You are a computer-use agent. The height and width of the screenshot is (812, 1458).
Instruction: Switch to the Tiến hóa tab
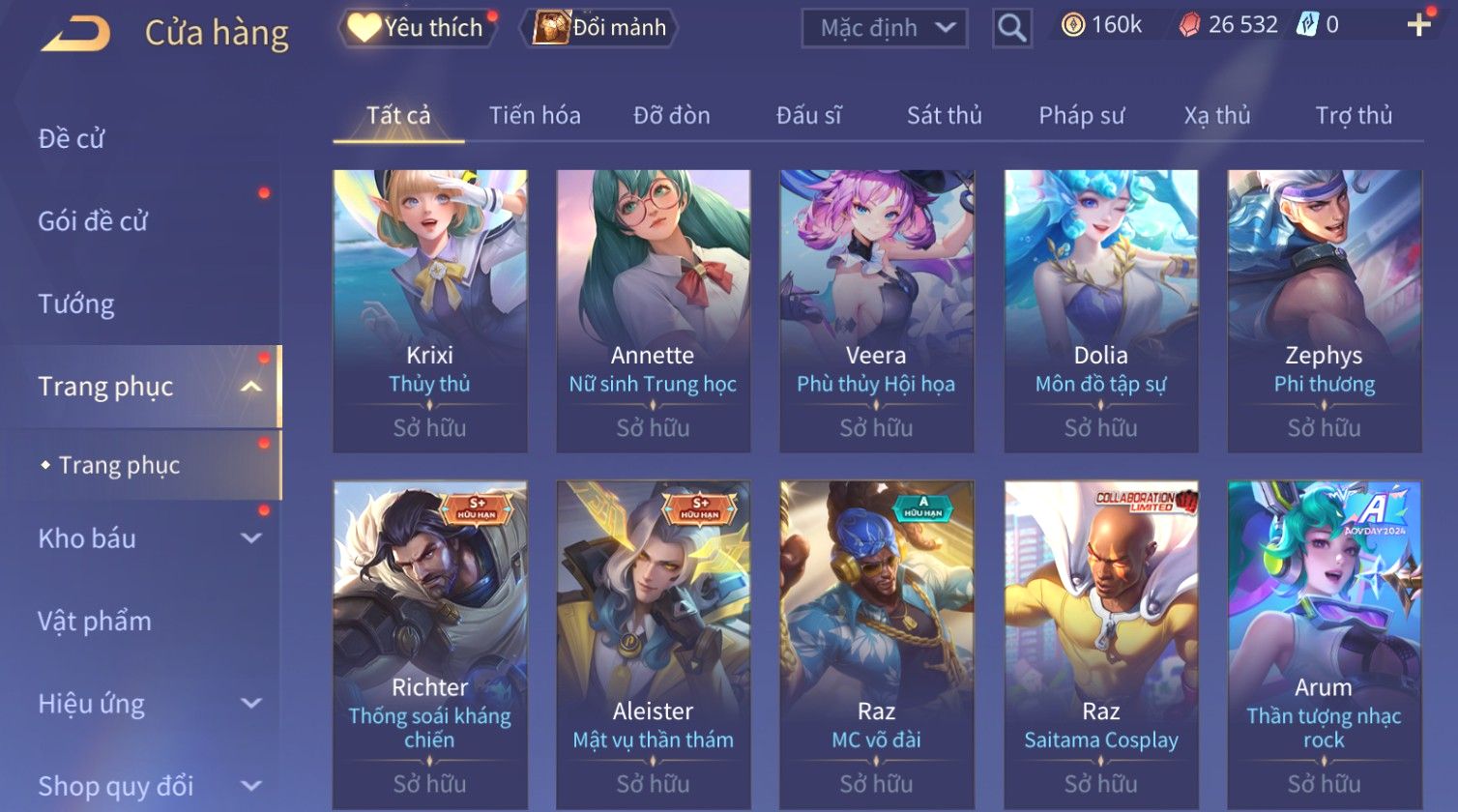click(535, 116)
